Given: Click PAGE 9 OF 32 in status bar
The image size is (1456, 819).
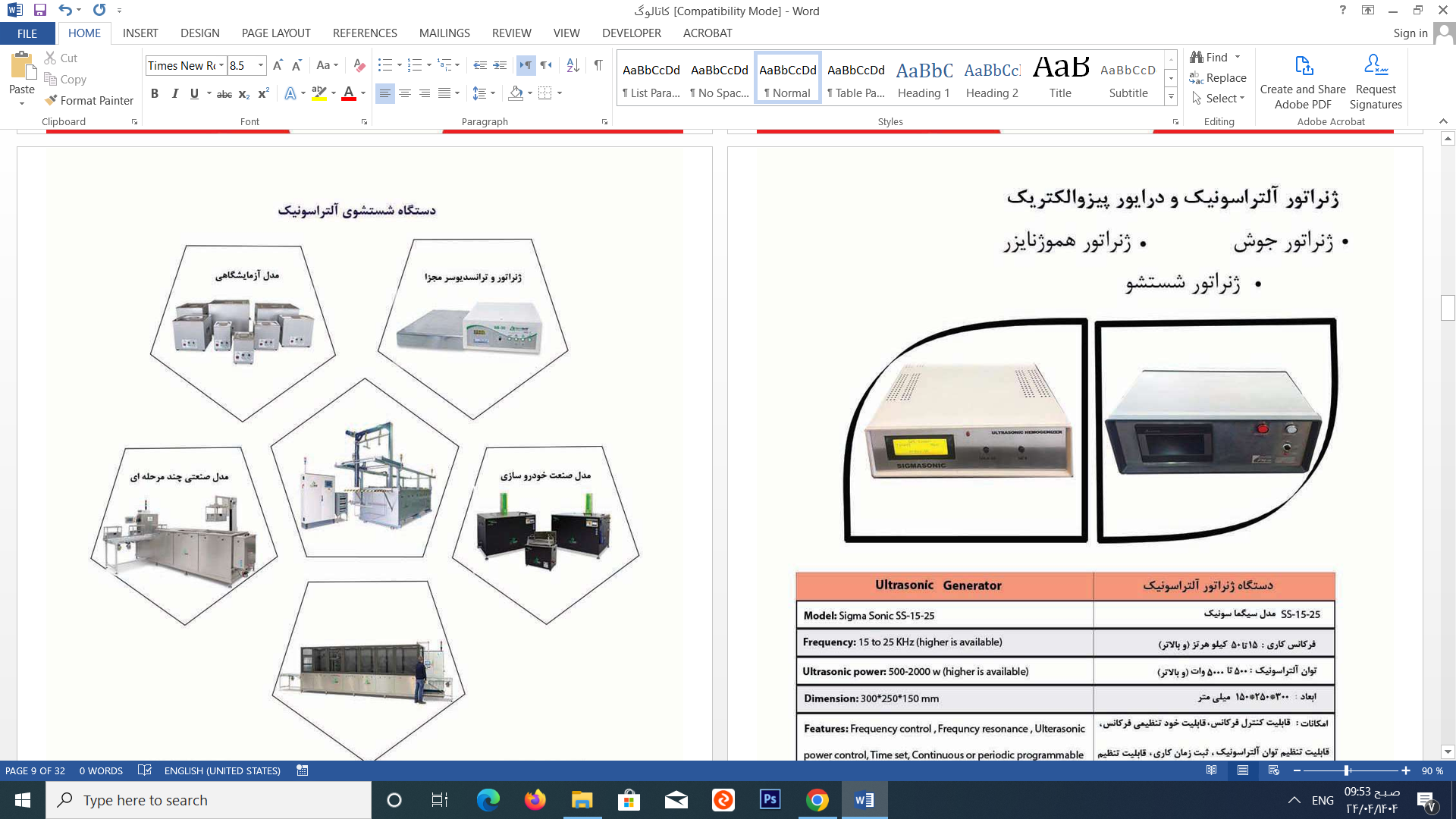Looking at the screenshot, I should point(35,770).
